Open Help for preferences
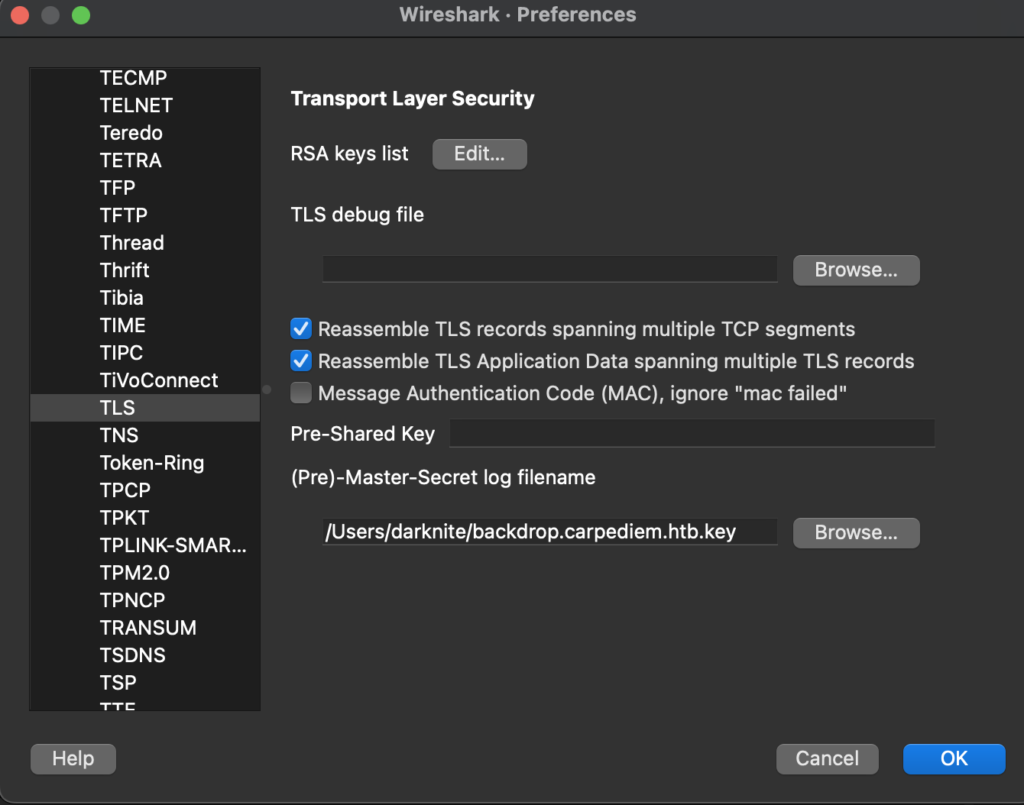Screen dimensions: 1024x805 coord(73,759)
